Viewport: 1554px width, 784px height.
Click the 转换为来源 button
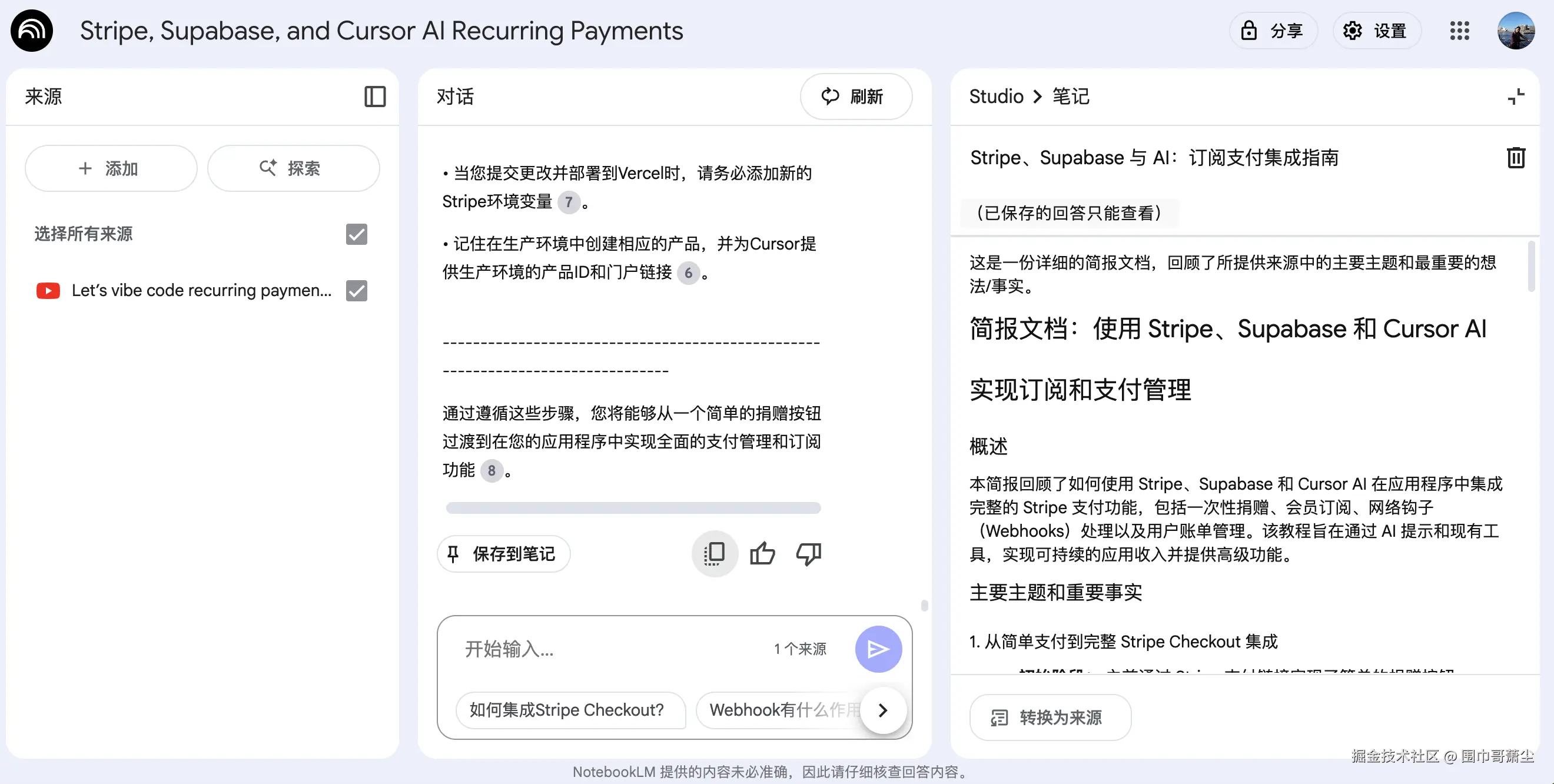[x=1050, y=717]
